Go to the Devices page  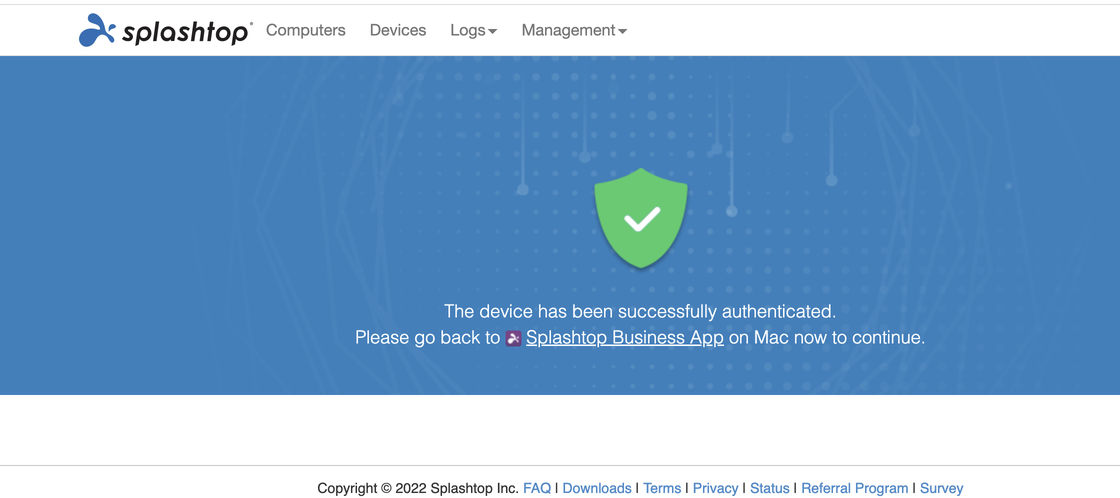398,30
